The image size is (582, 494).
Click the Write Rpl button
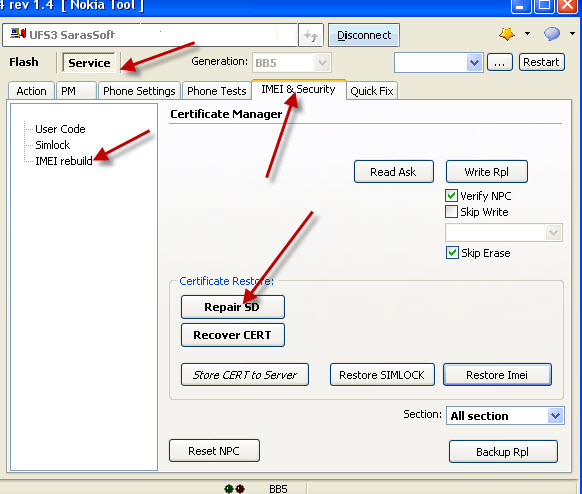486,172
